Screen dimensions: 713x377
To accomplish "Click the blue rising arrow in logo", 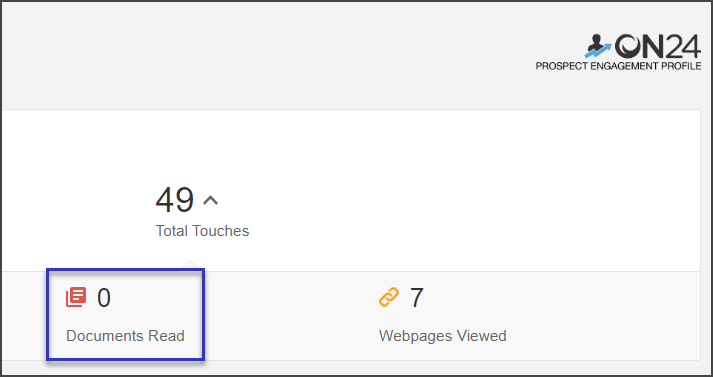I will coord(598,50).
